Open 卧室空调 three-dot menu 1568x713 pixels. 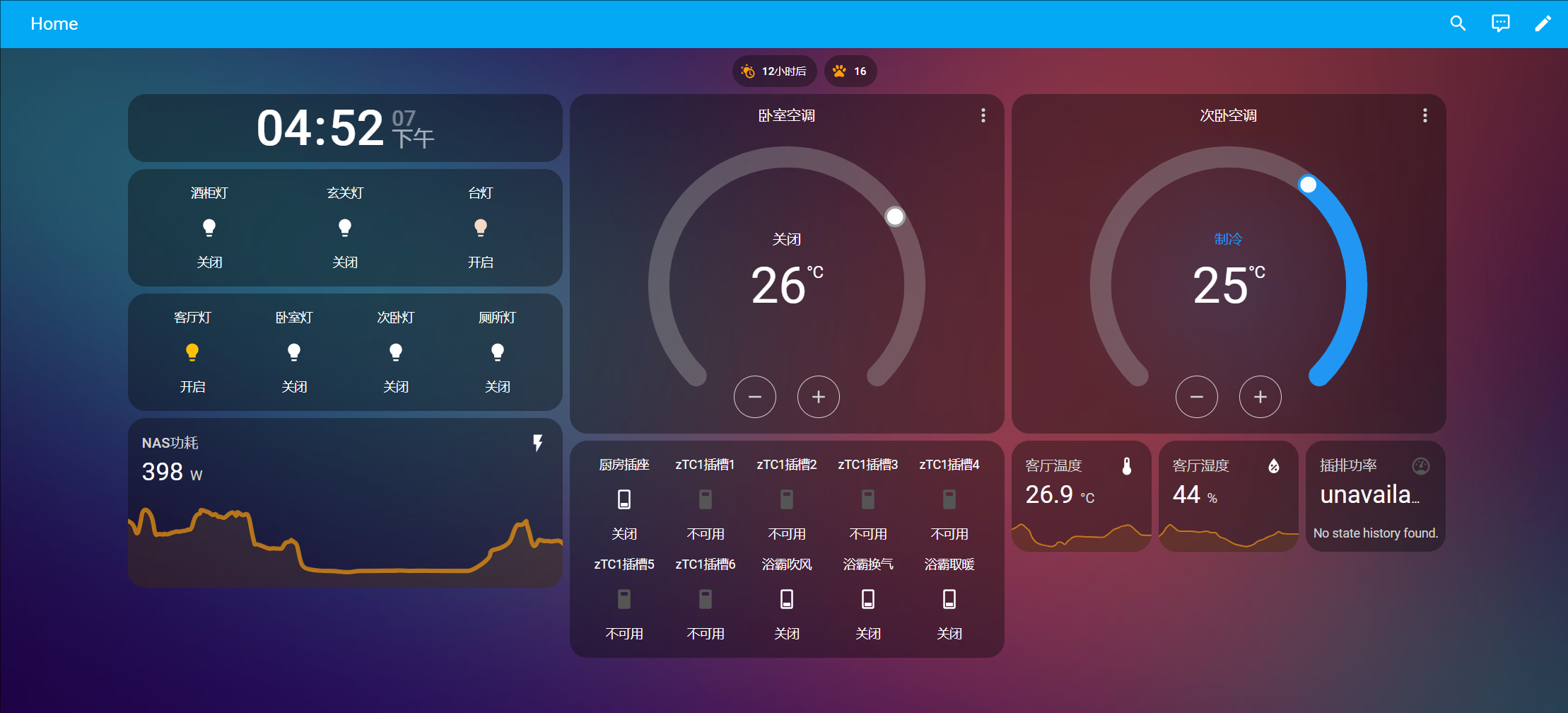tap(983, 115)
